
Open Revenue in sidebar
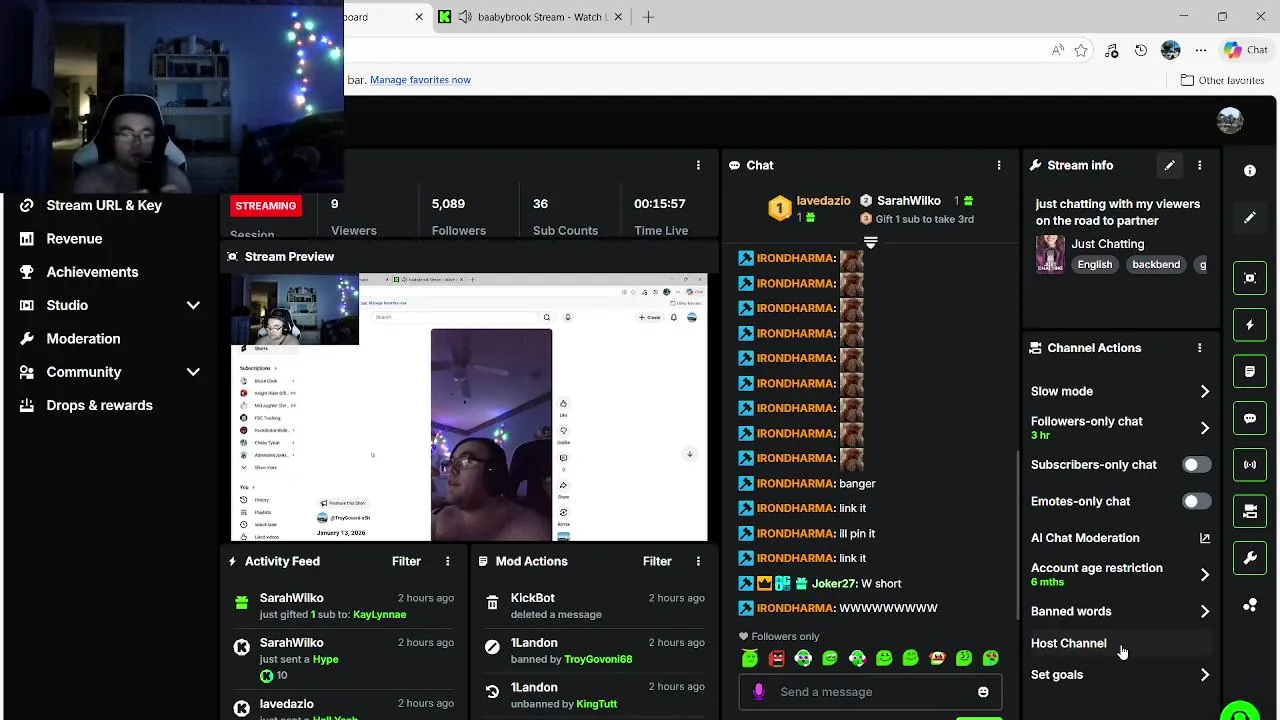click(74, 239)
